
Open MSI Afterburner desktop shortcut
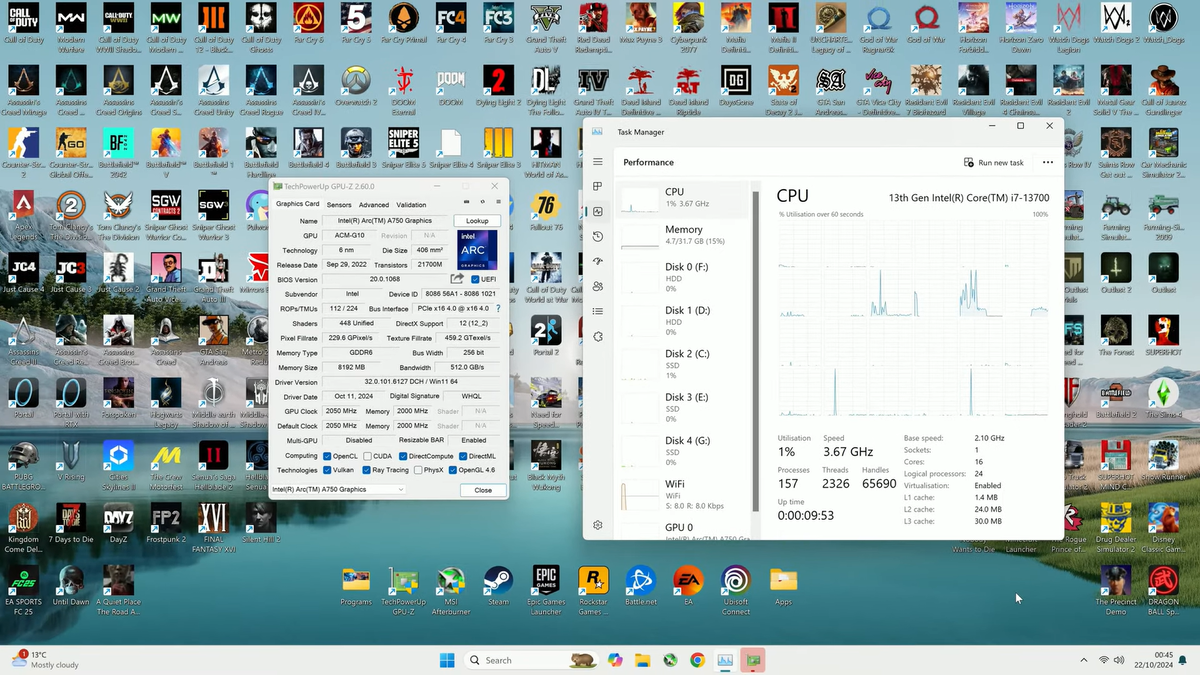click(451, 589)
